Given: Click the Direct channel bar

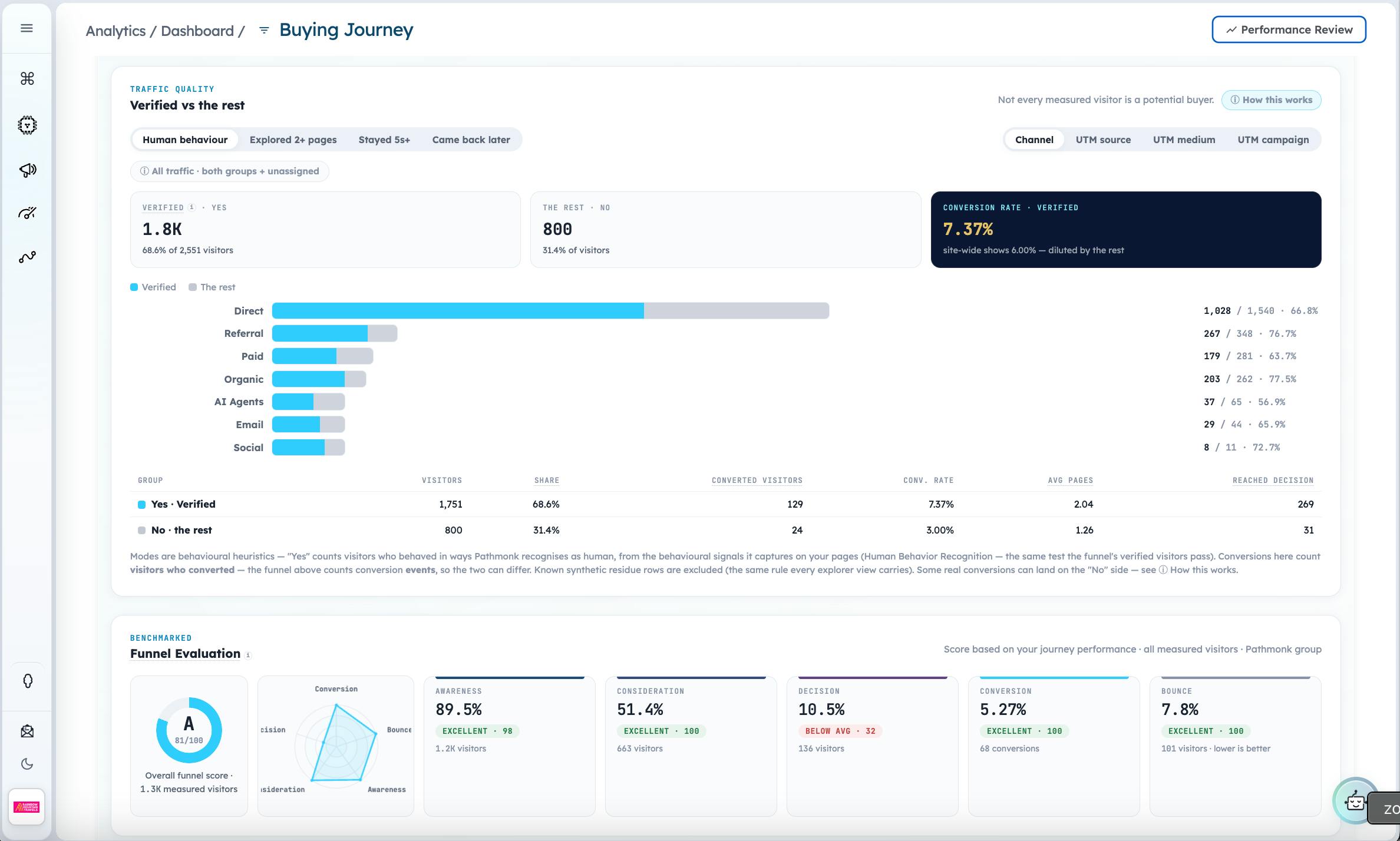Looking at the screenshot, I should pyautogui.click(x=550, y=311).
